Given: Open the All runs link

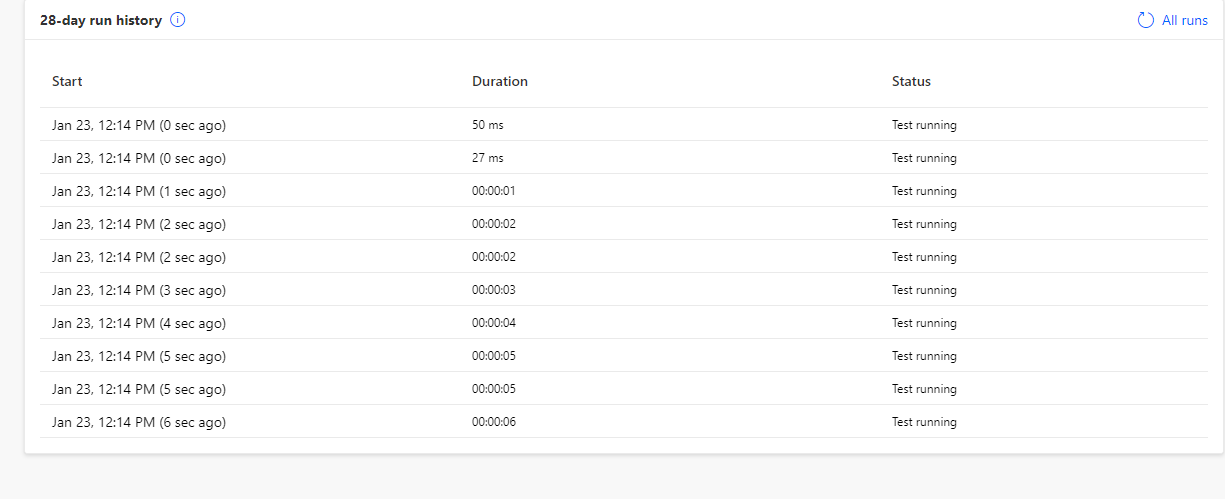Looking at the screenshot, I should pyautogui.click(x=1184, y=20).
